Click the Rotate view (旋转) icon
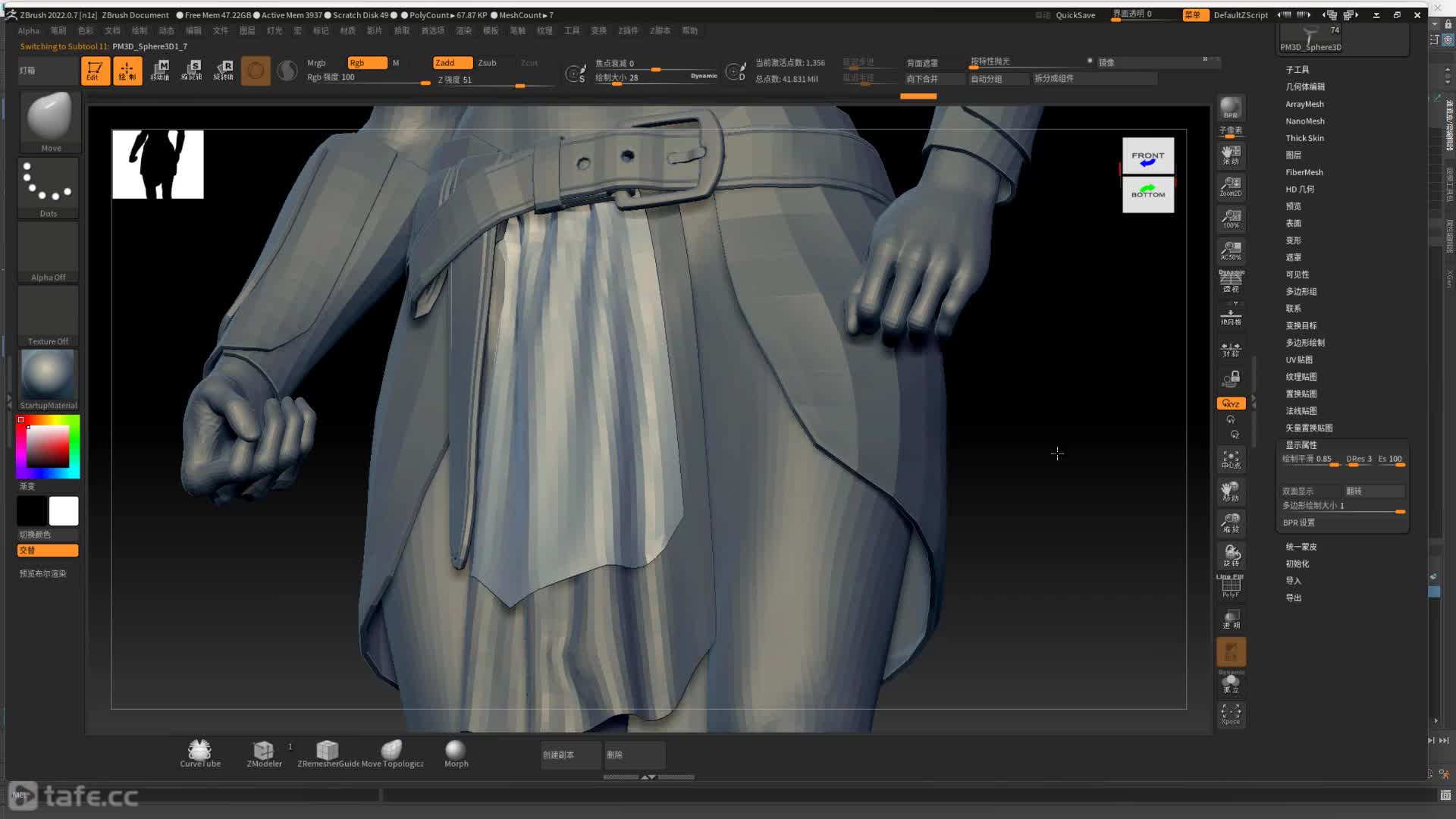1456x819 pixels. click(x=1231, y=556)
